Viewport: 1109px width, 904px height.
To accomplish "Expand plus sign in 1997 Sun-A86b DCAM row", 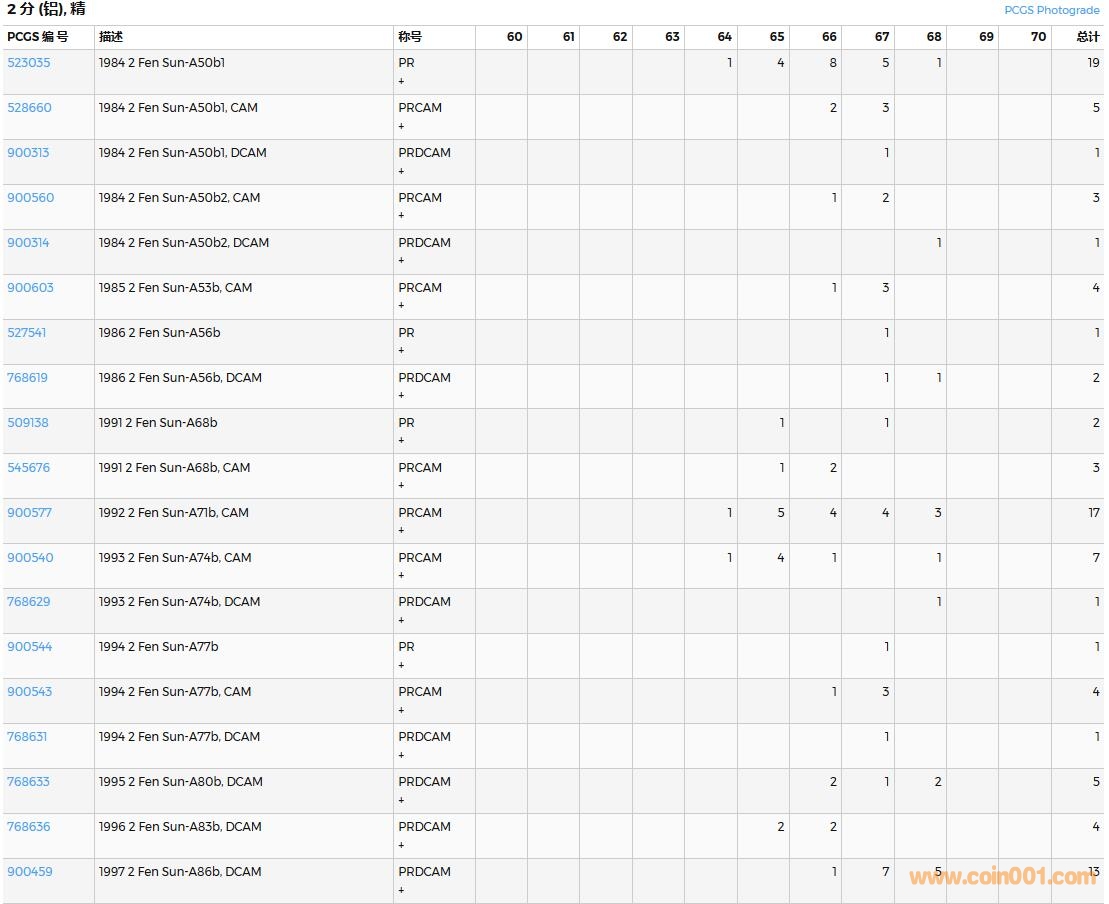I will [x=402, y=890].
